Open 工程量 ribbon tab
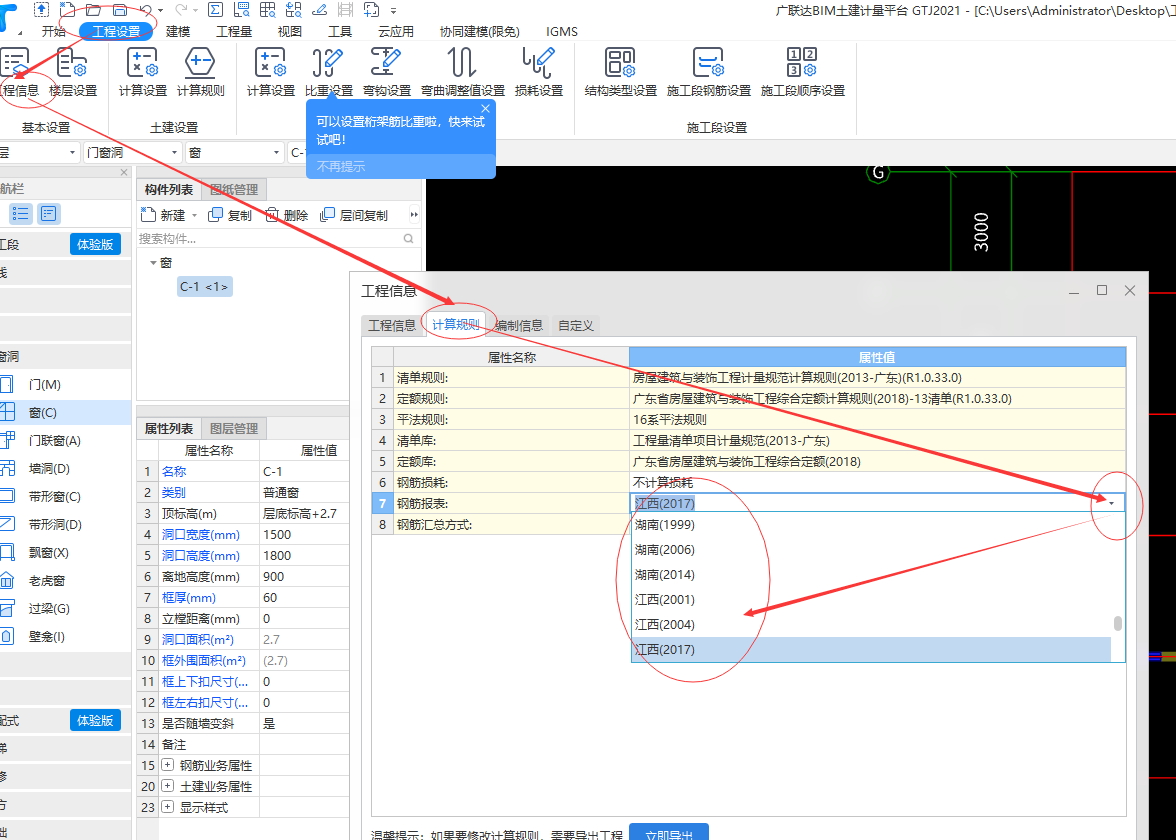Viewport: 1176px width, 840px height. tap(234, 32)
